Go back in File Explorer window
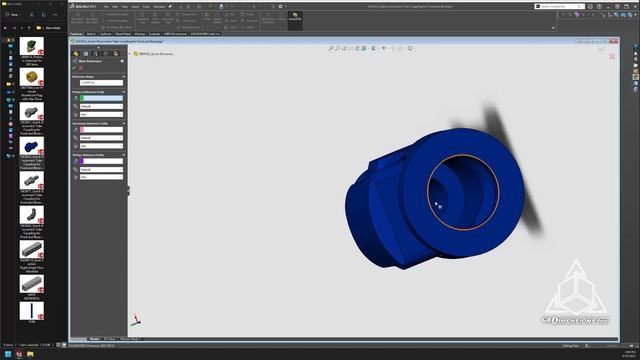The image size is (640, 360). [5, 28]
